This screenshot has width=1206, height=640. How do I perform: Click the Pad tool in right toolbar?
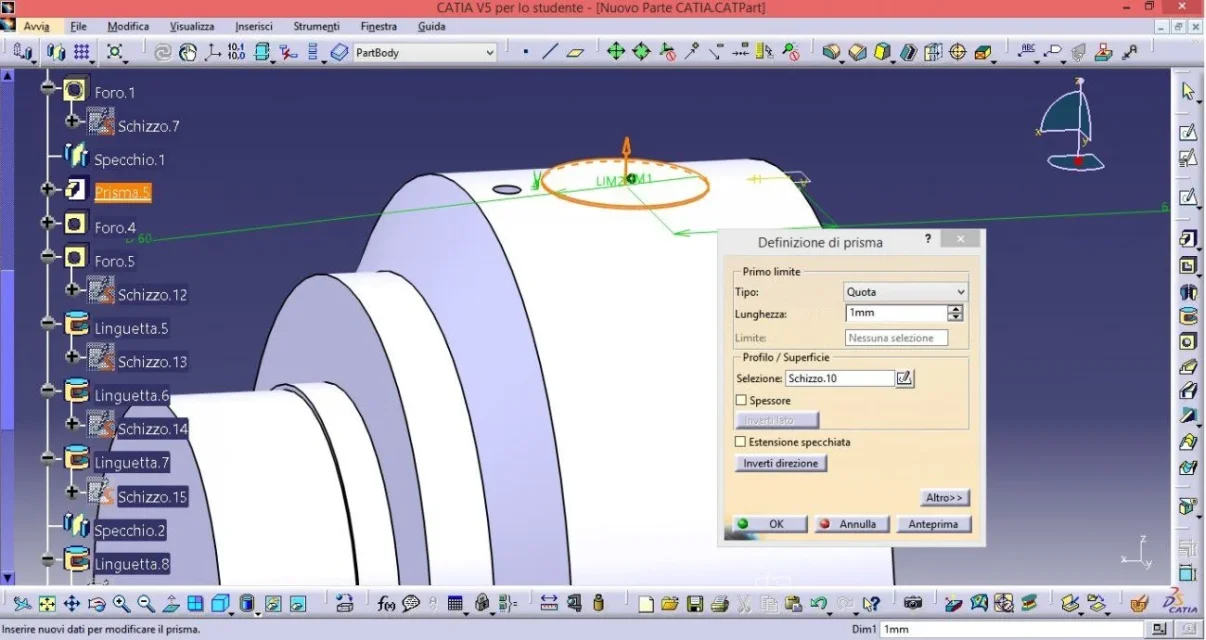tap(1188, 239)
